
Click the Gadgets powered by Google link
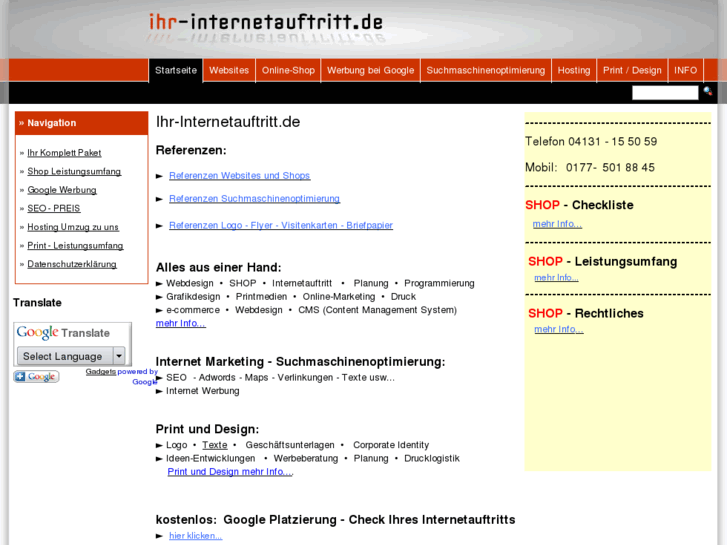pyautogui.click(x=121, y=376)
